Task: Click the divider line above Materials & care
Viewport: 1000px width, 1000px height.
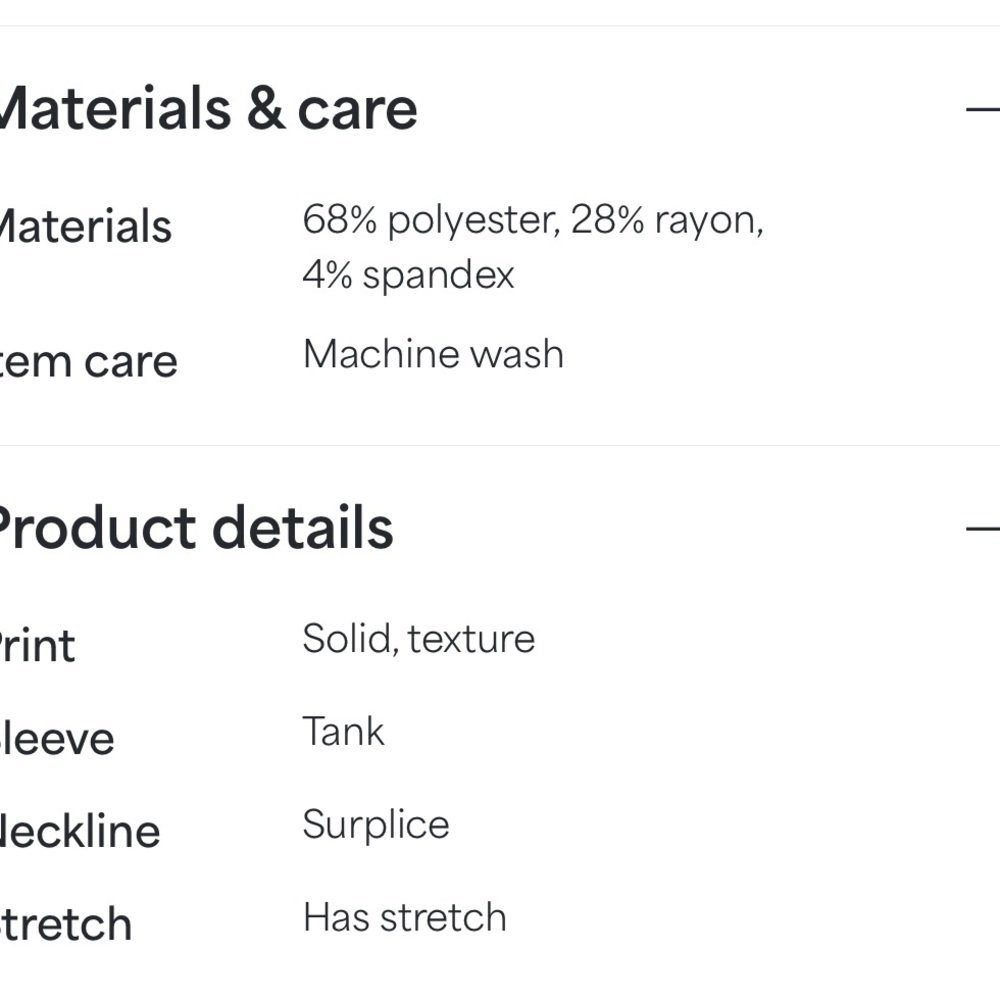Action: pyautogui.click(x=500, y=26)
